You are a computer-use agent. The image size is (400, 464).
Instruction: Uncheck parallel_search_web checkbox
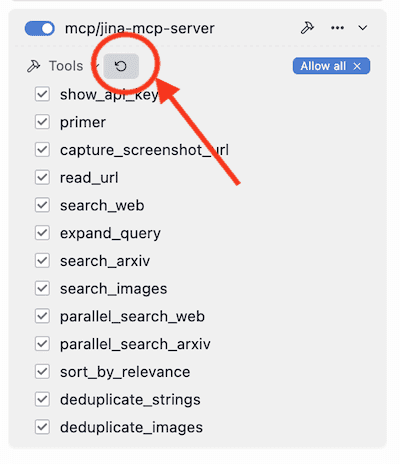(x=42, y=316)
